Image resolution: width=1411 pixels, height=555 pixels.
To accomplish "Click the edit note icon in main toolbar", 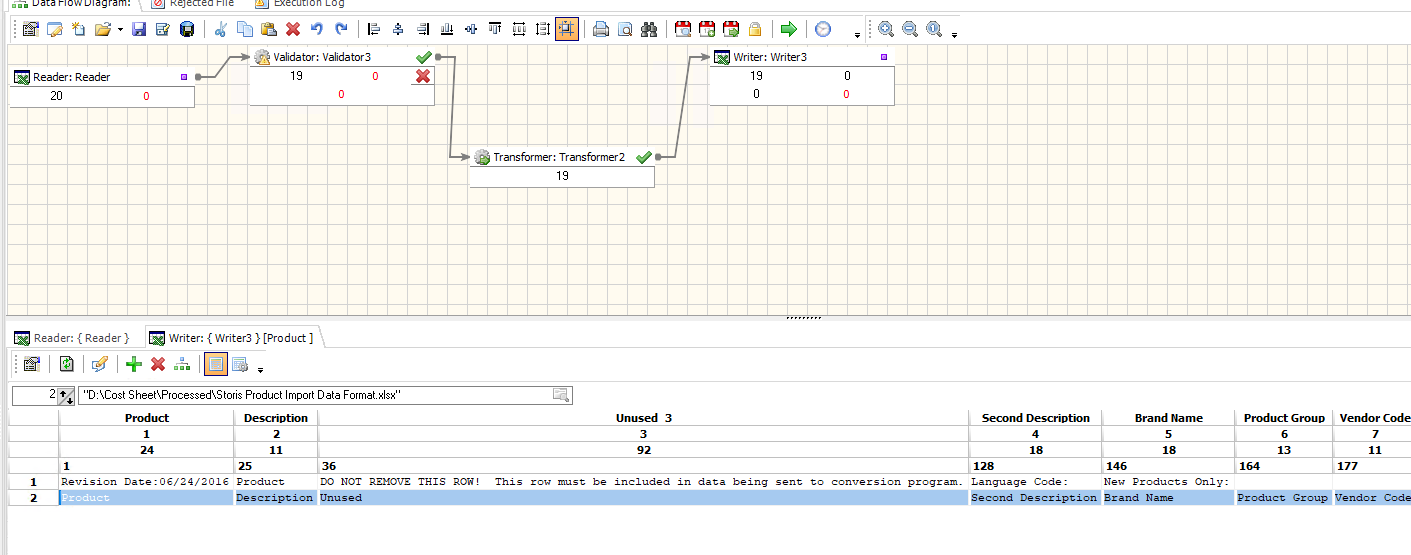I will (54, 29).
